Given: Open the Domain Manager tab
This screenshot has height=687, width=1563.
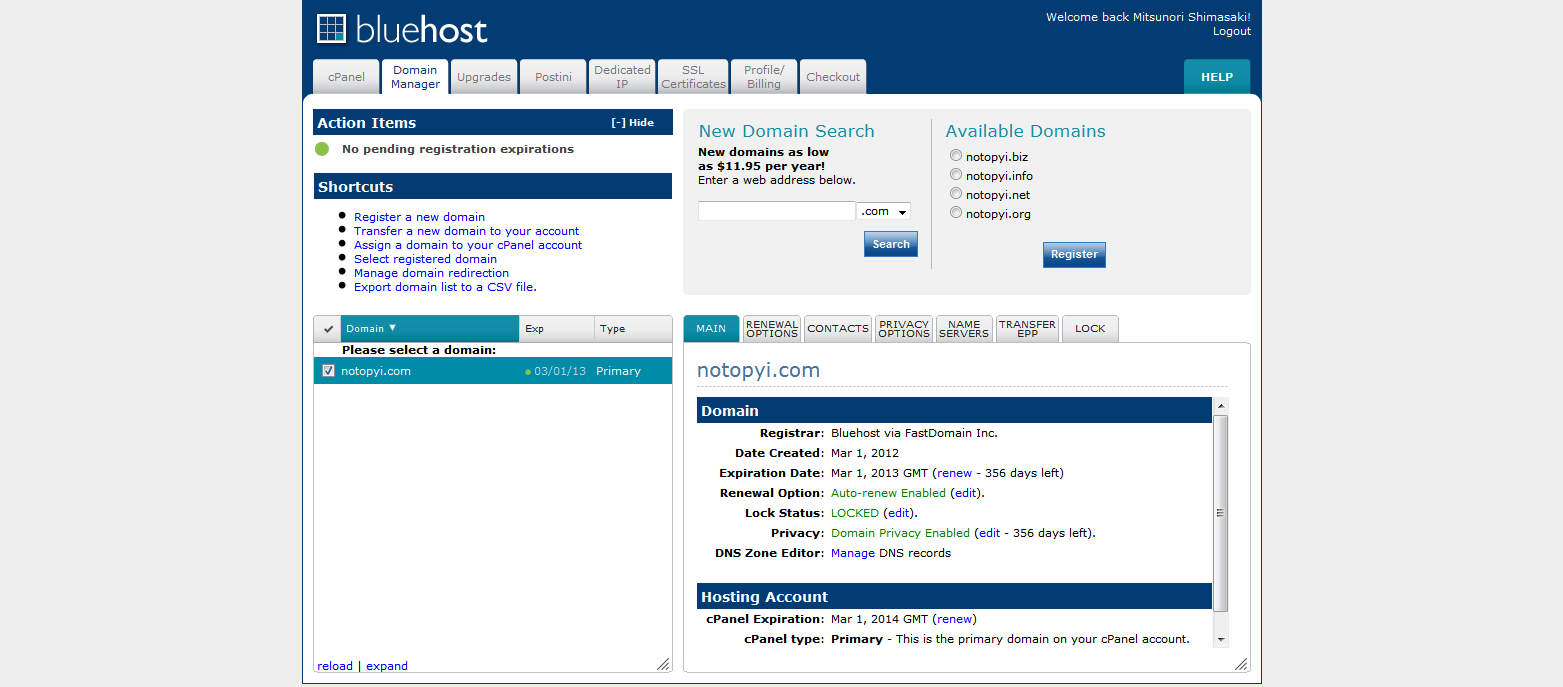Looking at the screenshot, I should pos(415,77).
